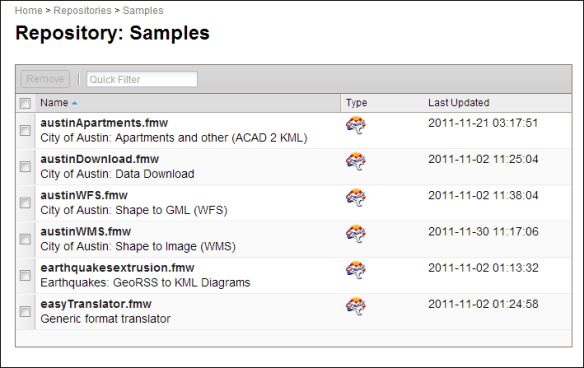Open the austinDownload.fmw workspace
Image resolution: width=584 pixels, height=368 pixels.
99,159
